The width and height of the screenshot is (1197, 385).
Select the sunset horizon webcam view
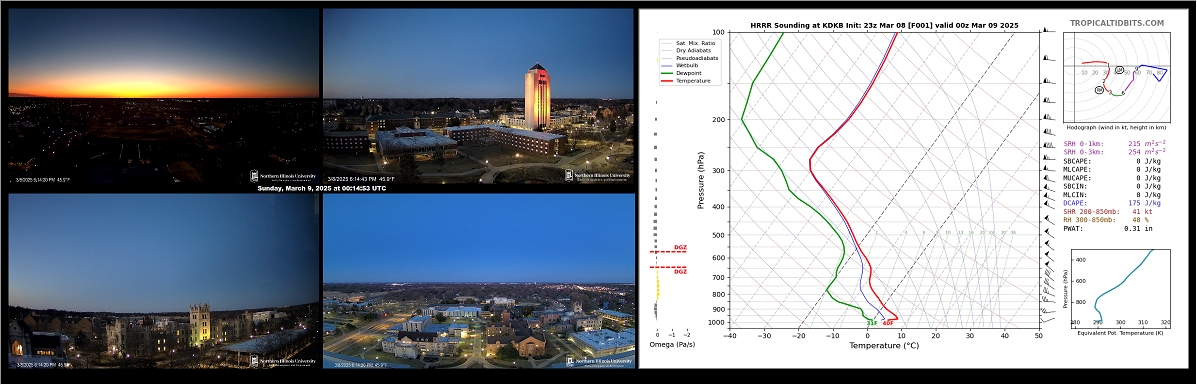point(163,96)
